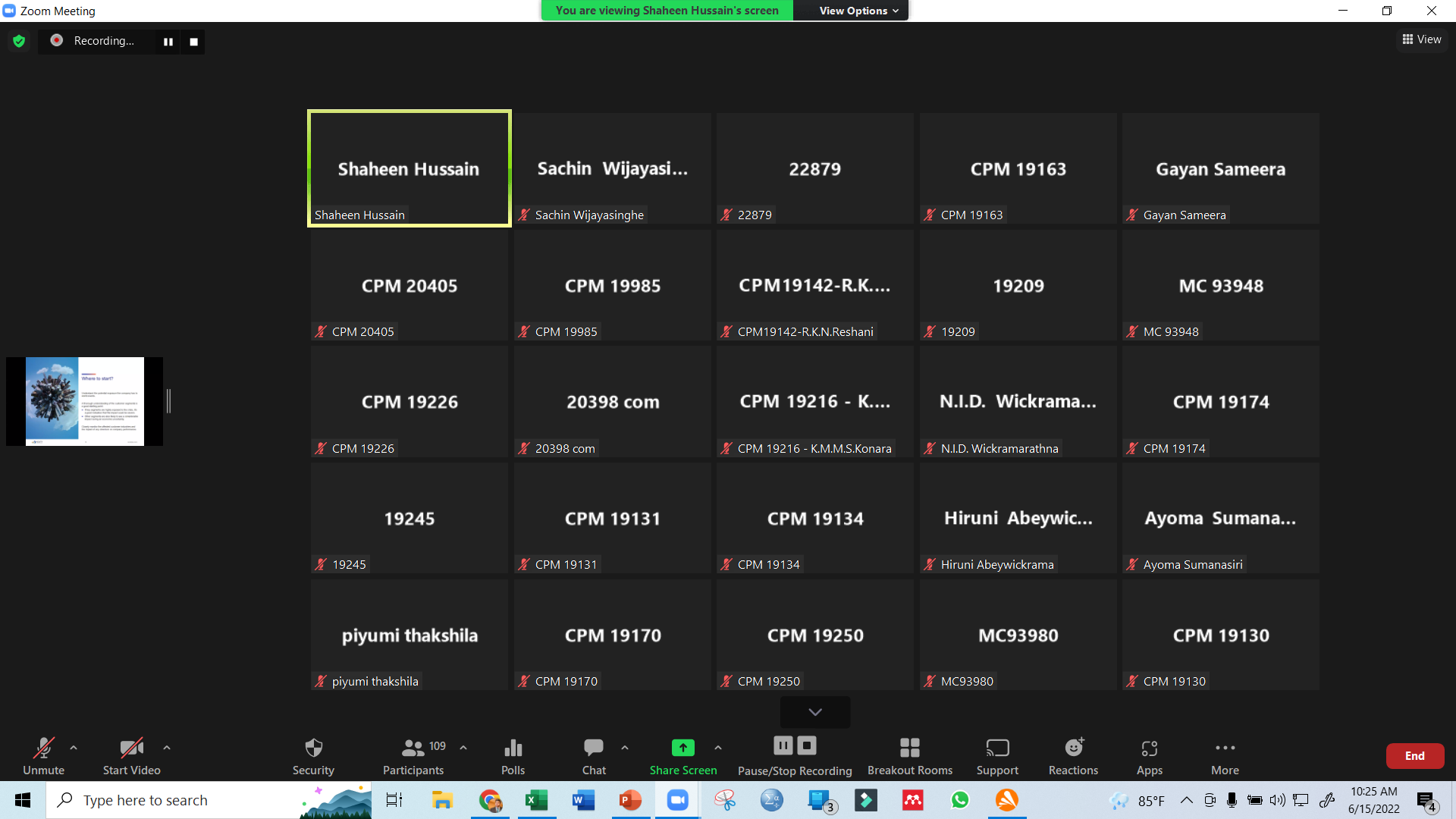This screenshot has width=1456, height=819.
Task: Click the shared-screen divider handle
Action: click(x=168, y=401)
